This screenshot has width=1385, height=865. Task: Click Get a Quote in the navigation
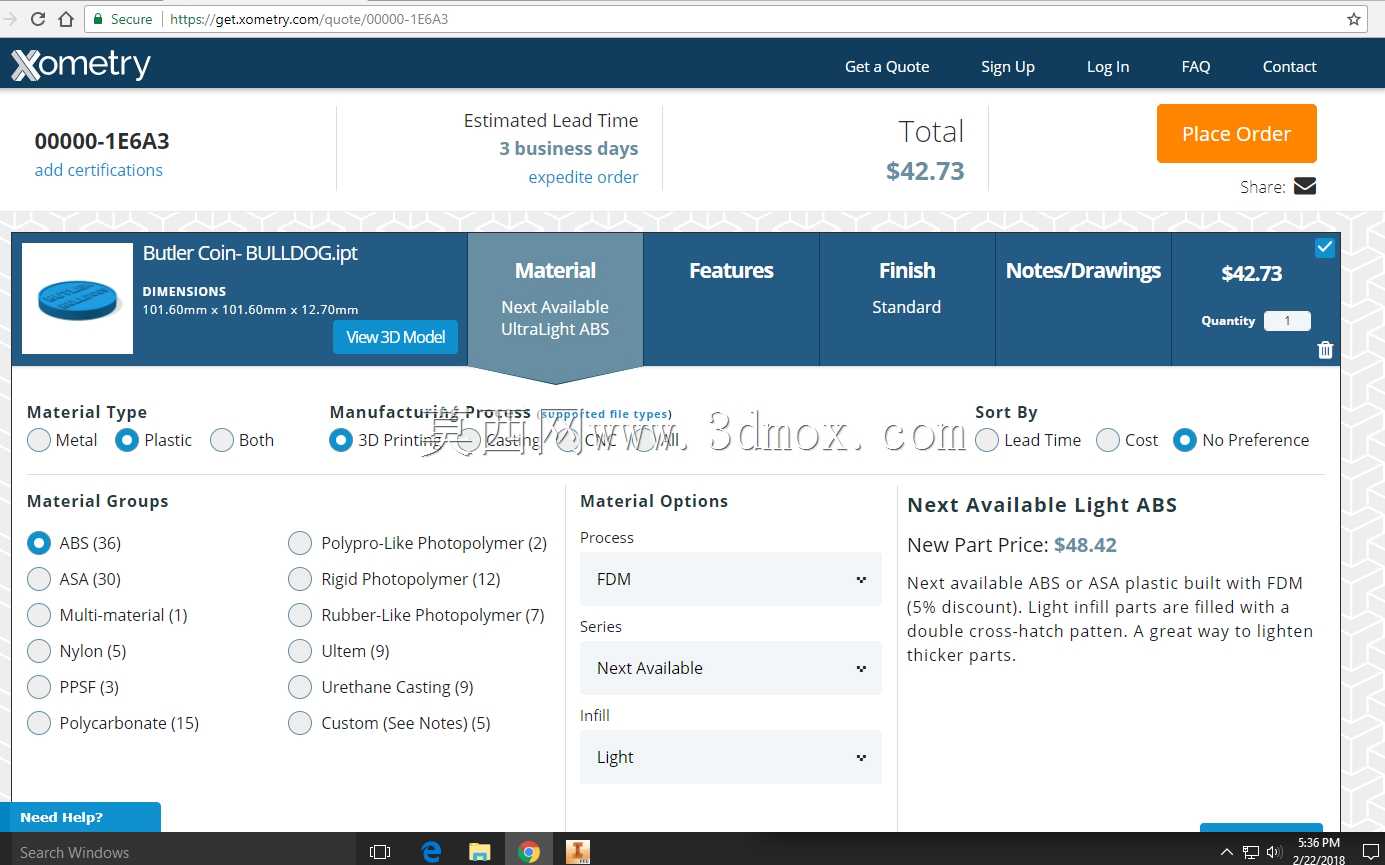pos(887,67)
